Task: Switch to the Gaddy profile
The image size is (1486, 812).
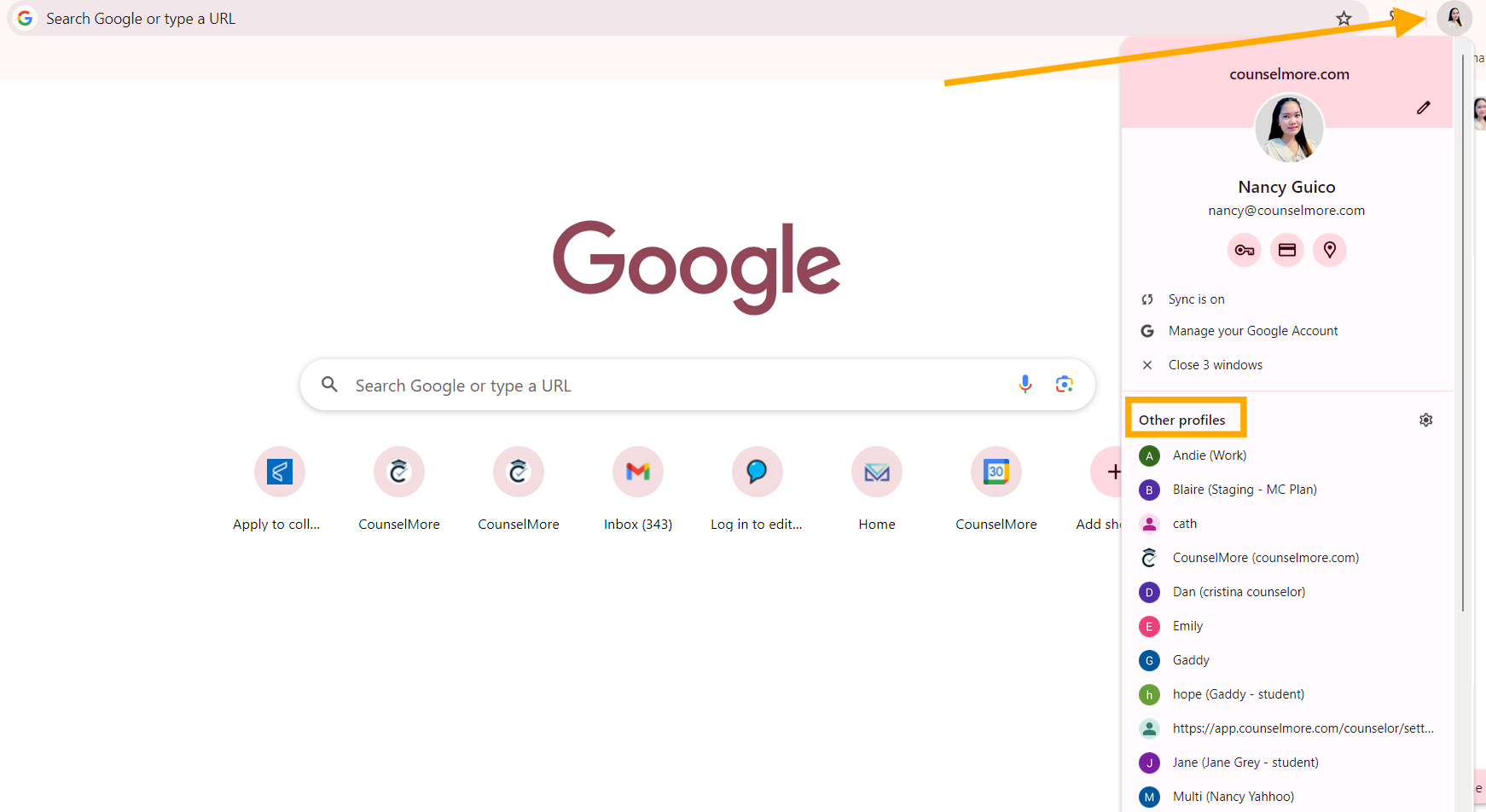Action: point(1287,660)
